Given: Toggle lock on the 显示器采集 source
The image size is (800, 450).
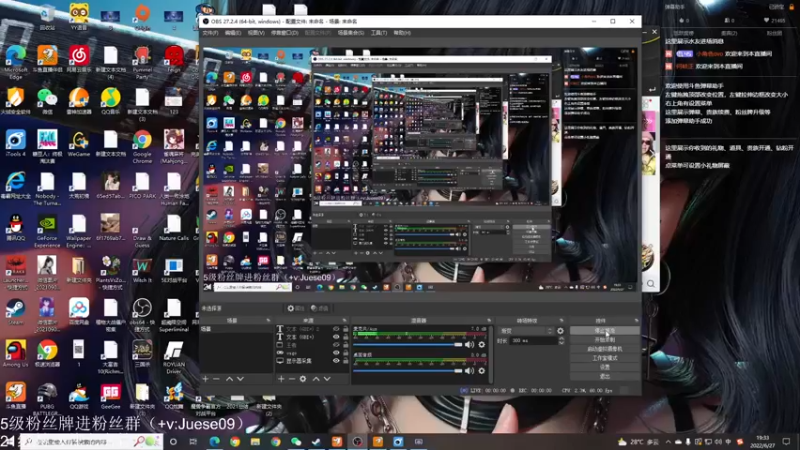Looking at the screenshot, I should click(345, 361).
